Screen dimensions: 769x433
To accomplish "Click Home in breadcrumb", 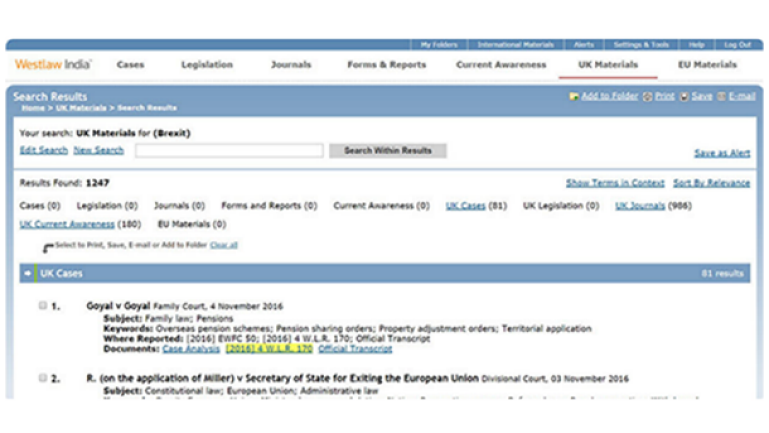I will click(33, 108).
